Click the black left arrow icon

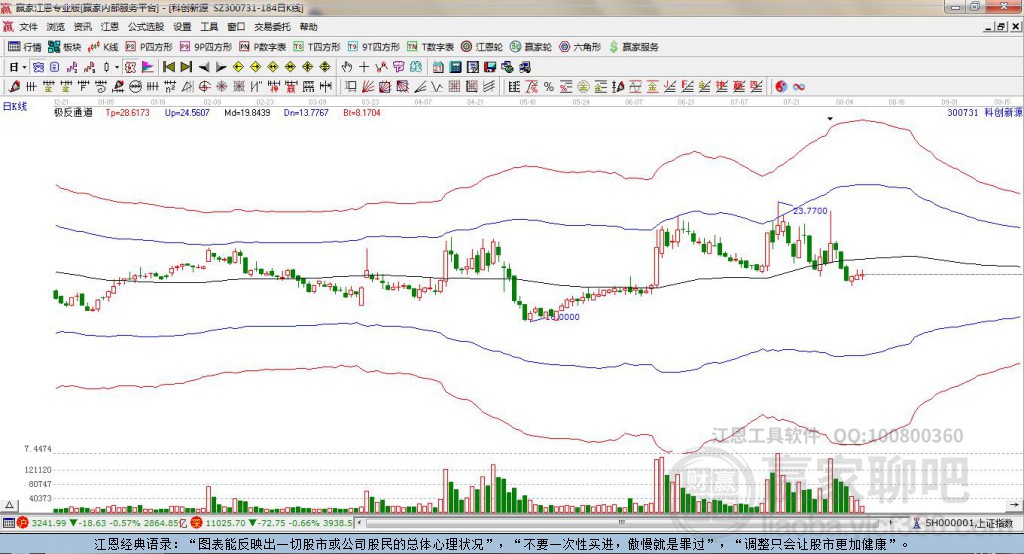pos(204,67)
